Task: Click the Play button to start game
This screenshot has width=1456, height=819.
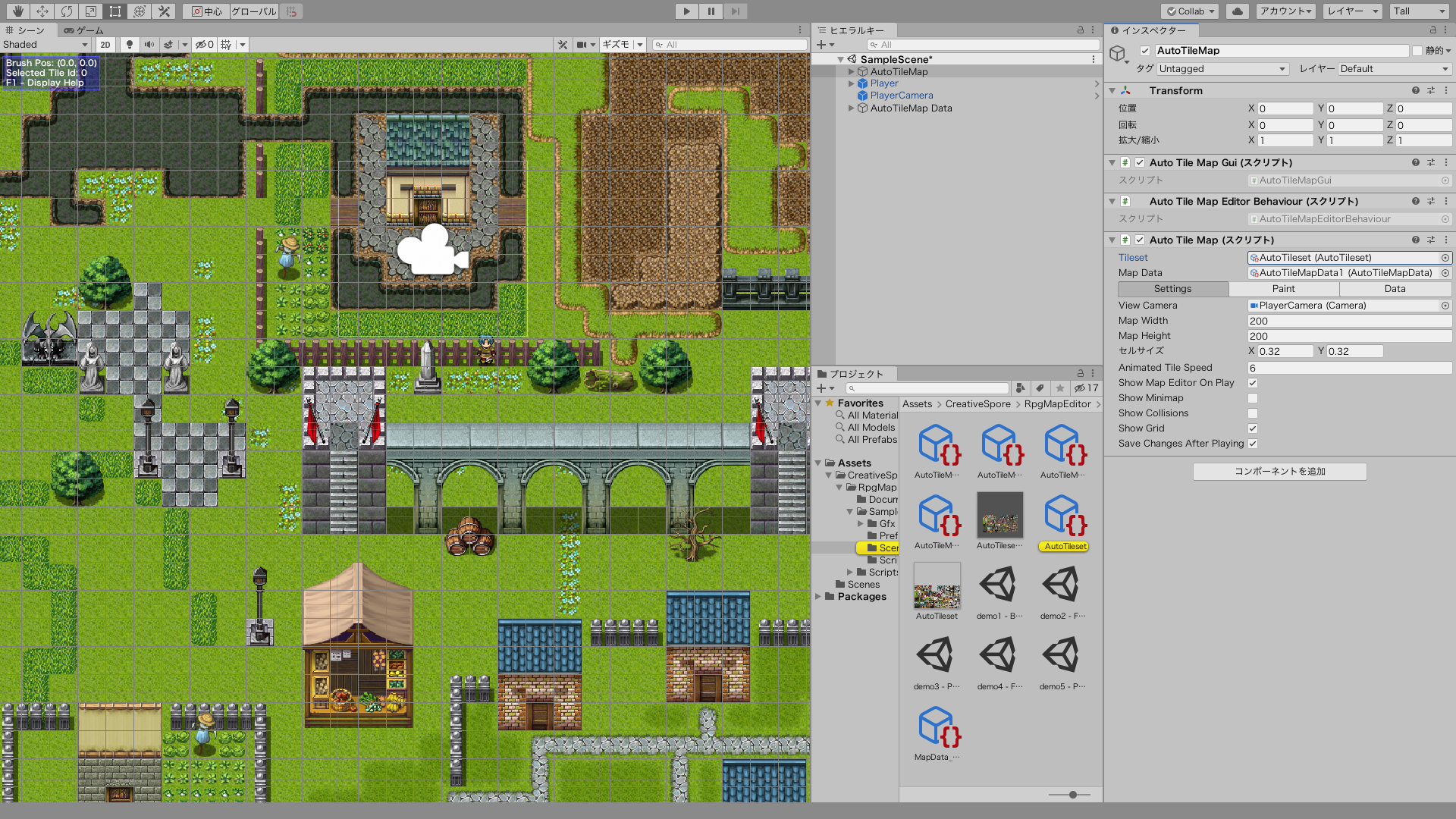Action: pyautogui.click(x=686, y=11)
